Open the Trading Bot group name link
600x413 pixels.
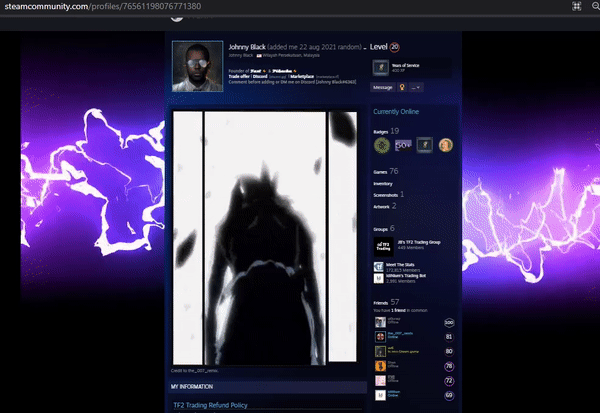pos(406,276)
